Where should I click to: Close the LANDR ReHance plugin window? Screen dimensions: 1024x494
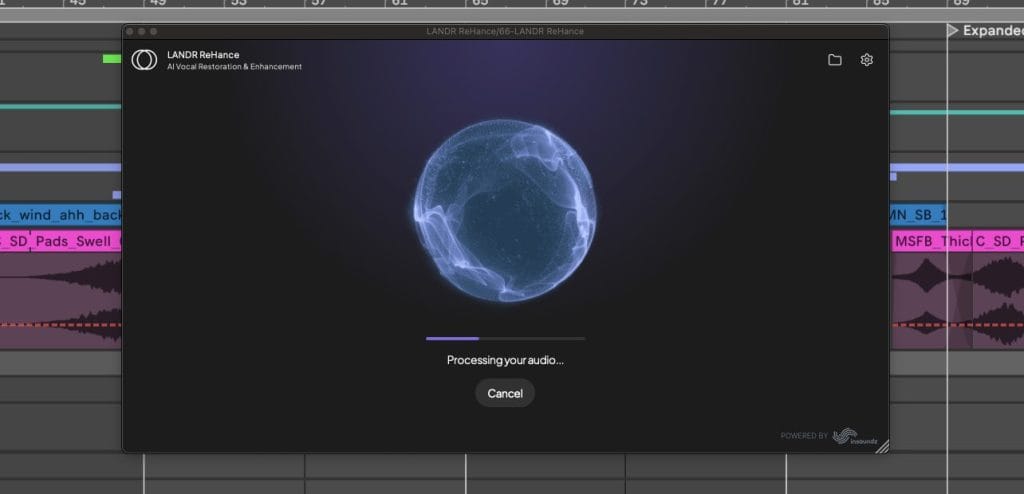(130, 32)
